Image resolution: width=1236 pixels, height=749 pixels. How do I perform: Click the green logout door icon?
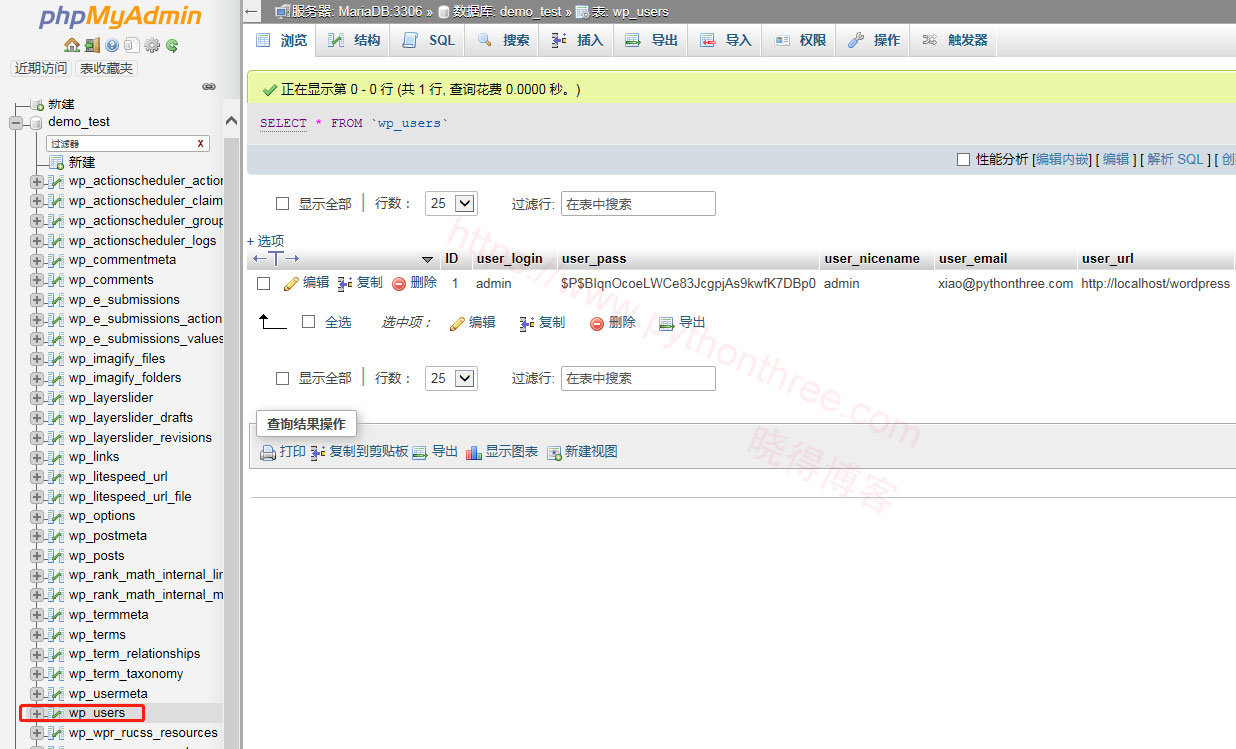coord(91,45)
